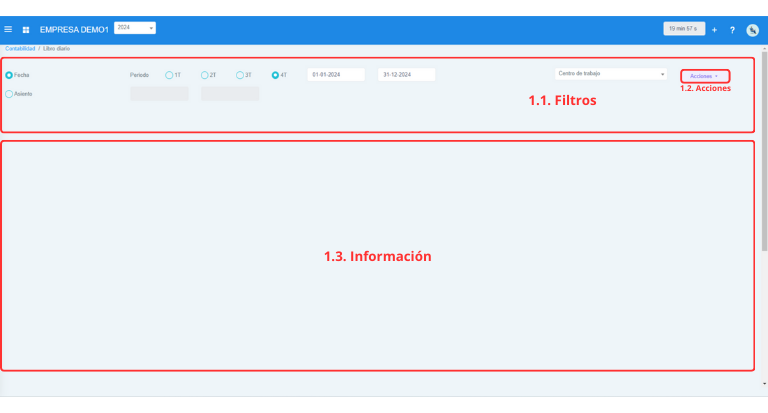Focus the start date field 01-01-2024
Screen dimensions: 768x413
point(336,74)
